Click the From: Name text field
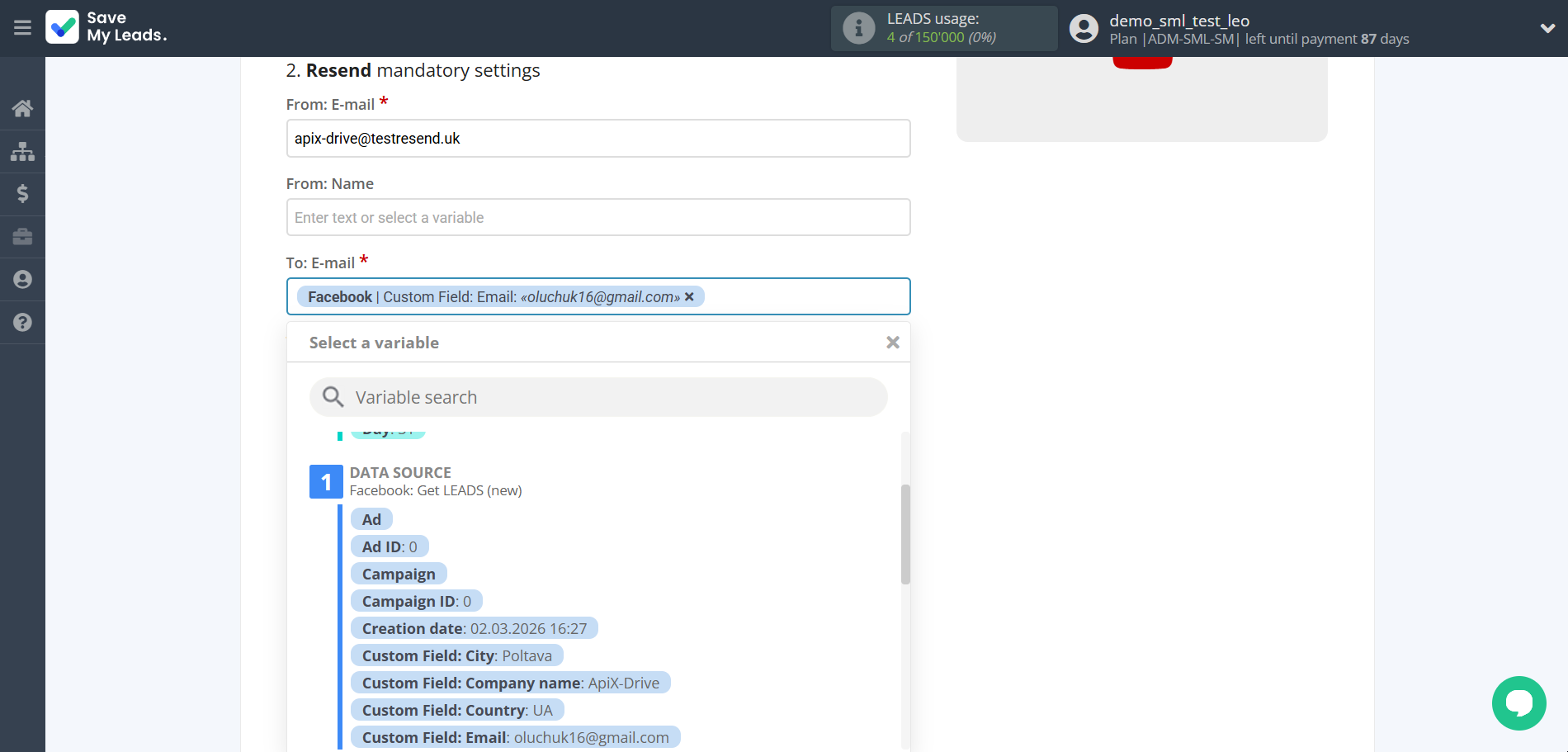Image resolution: width=1568 pixels, height=752 pixels. (598, 217)
